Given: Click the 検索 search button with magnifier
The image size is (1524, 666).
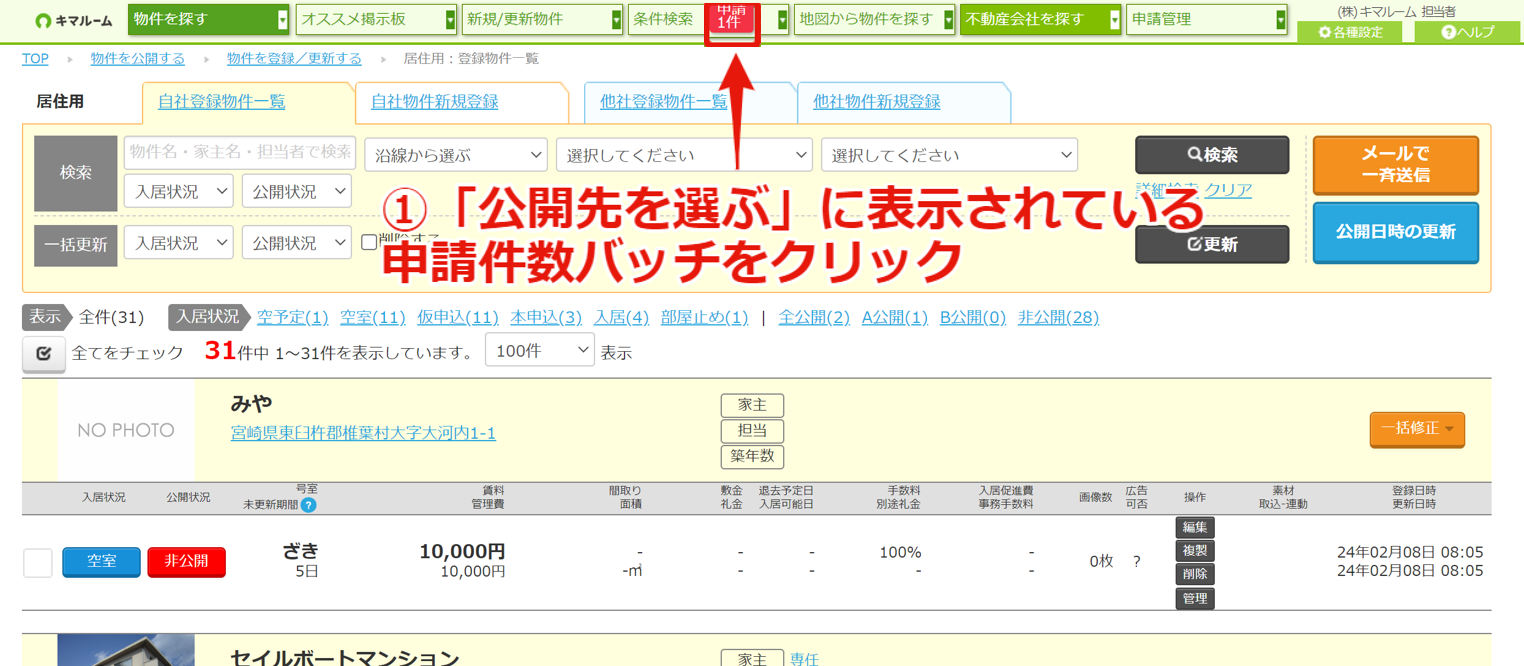Looking at the screenshot, I should click(x=1212, y=155).
